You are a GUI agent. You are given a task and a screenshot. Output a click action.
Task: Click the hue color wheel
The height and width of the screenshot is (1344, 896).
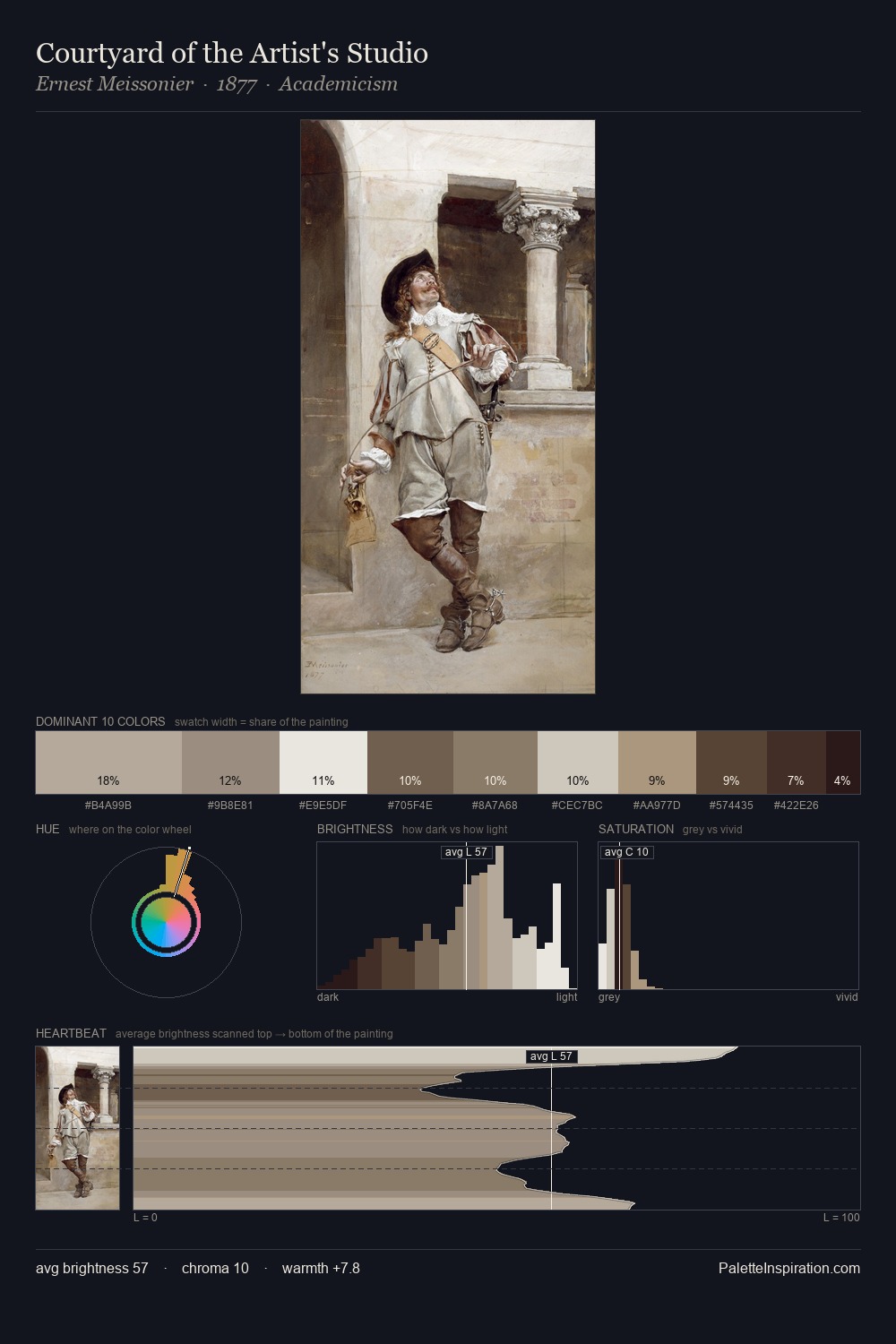166,922
